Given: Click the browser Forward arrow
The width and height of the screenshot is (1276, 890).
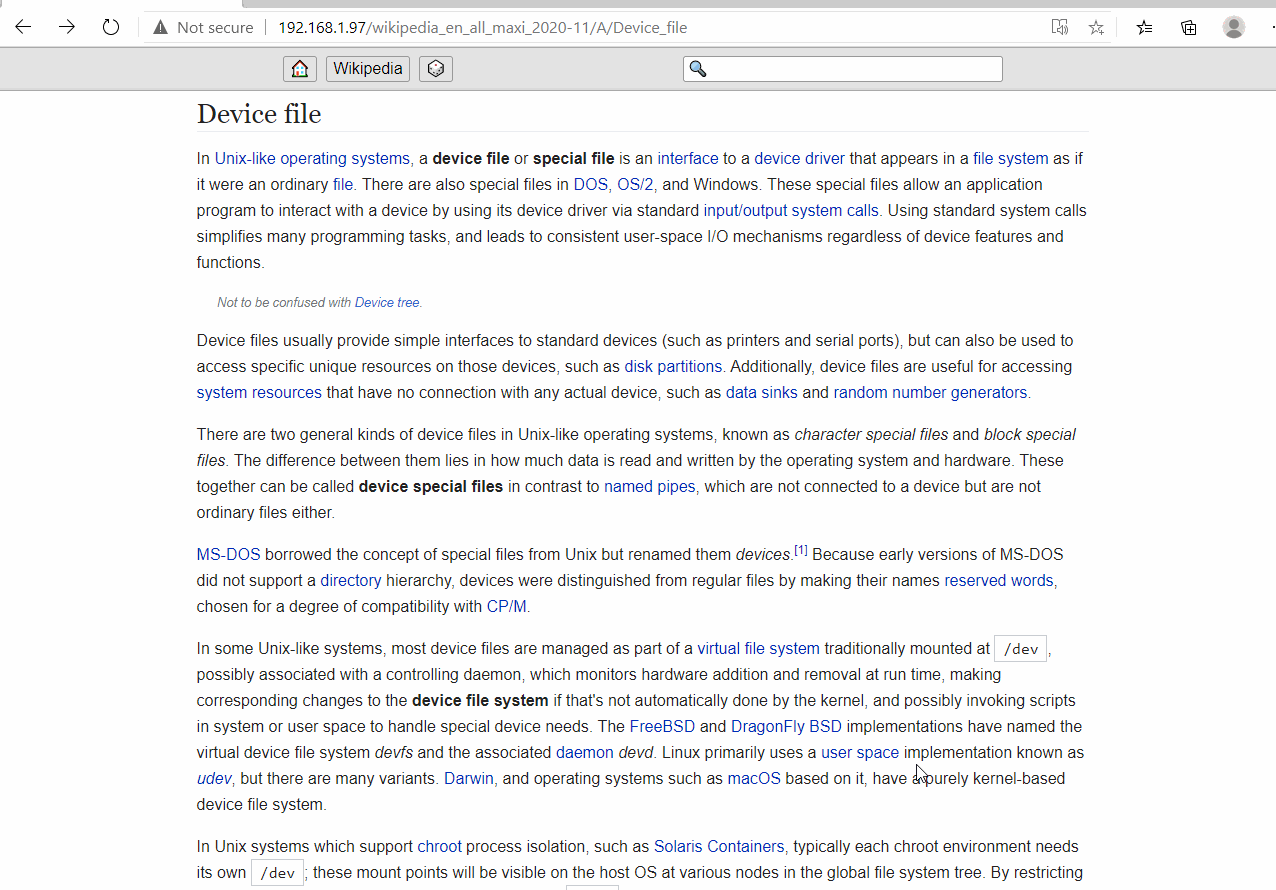Looking at the screenshot, I should click(x=67, y=27).
